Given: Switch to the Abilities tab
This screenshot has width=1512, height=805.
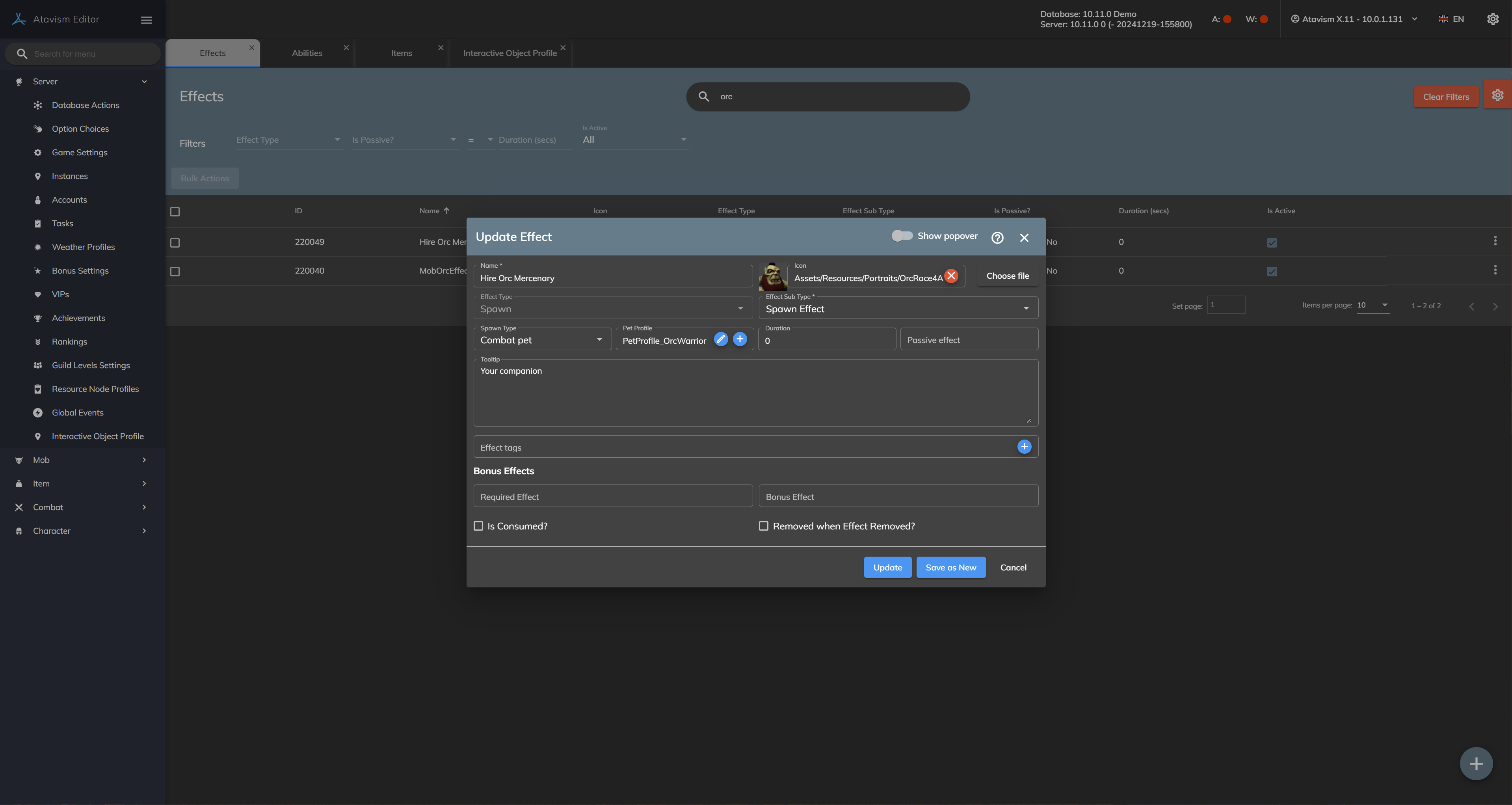Looking at the screenshot, I should (307, 54).
